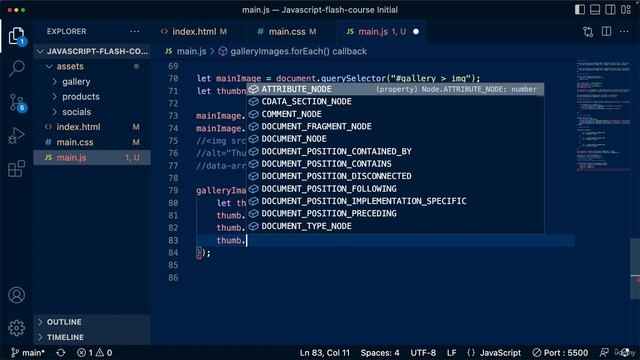Expand the TIMELINE section

pyautogui.click(x=92, y=337)
